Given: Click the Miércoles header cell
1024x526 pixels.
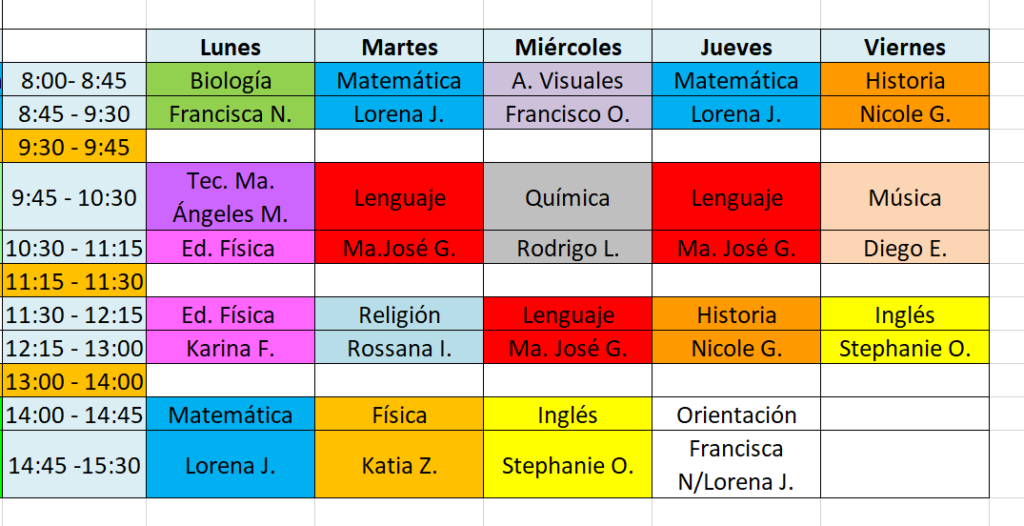Looking at the screenshot, I should click(x=568, y=47).
